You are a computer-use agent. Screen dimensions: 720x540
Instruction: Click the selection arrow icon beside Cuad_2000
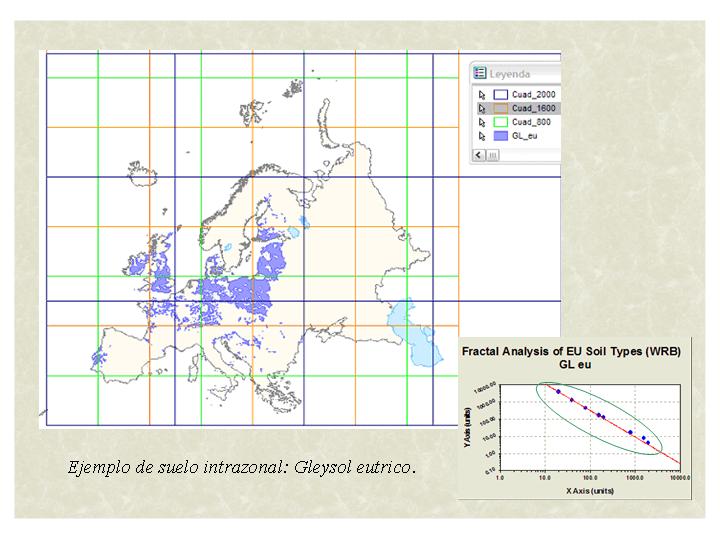coord(481,93)
